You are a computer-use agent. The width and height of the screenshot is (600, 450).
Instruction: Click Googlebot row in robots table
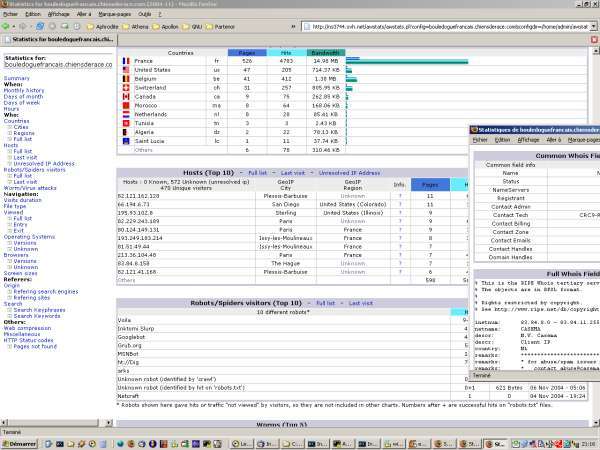(283, 337)
